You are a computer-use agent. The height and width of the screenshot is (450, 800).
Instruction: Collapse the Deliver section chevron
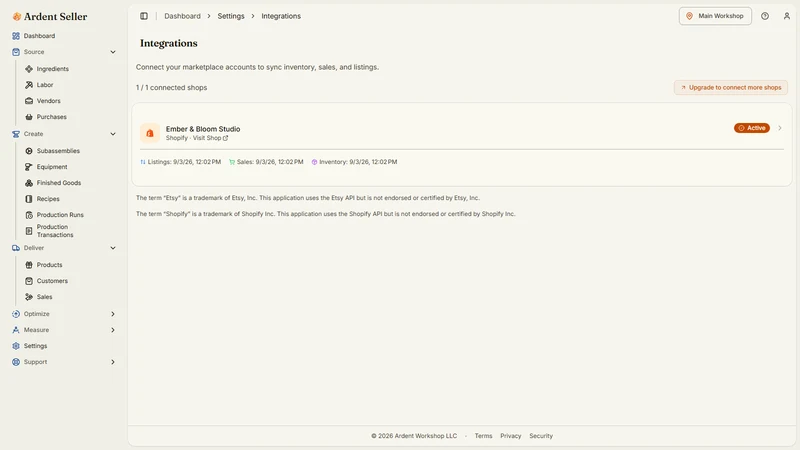113,248
